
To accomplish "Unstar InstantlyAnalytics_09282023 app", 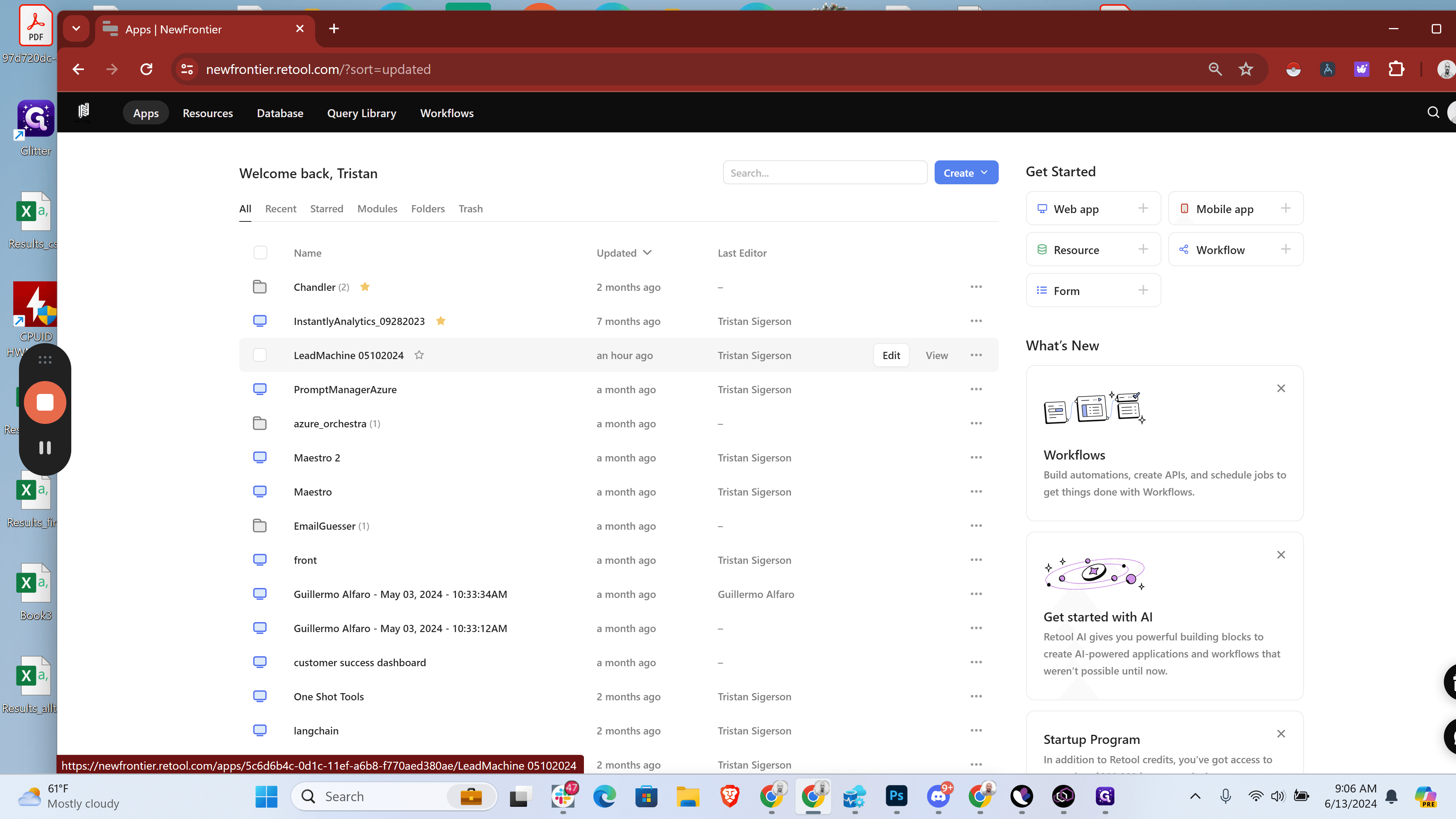I will point(440,320).
